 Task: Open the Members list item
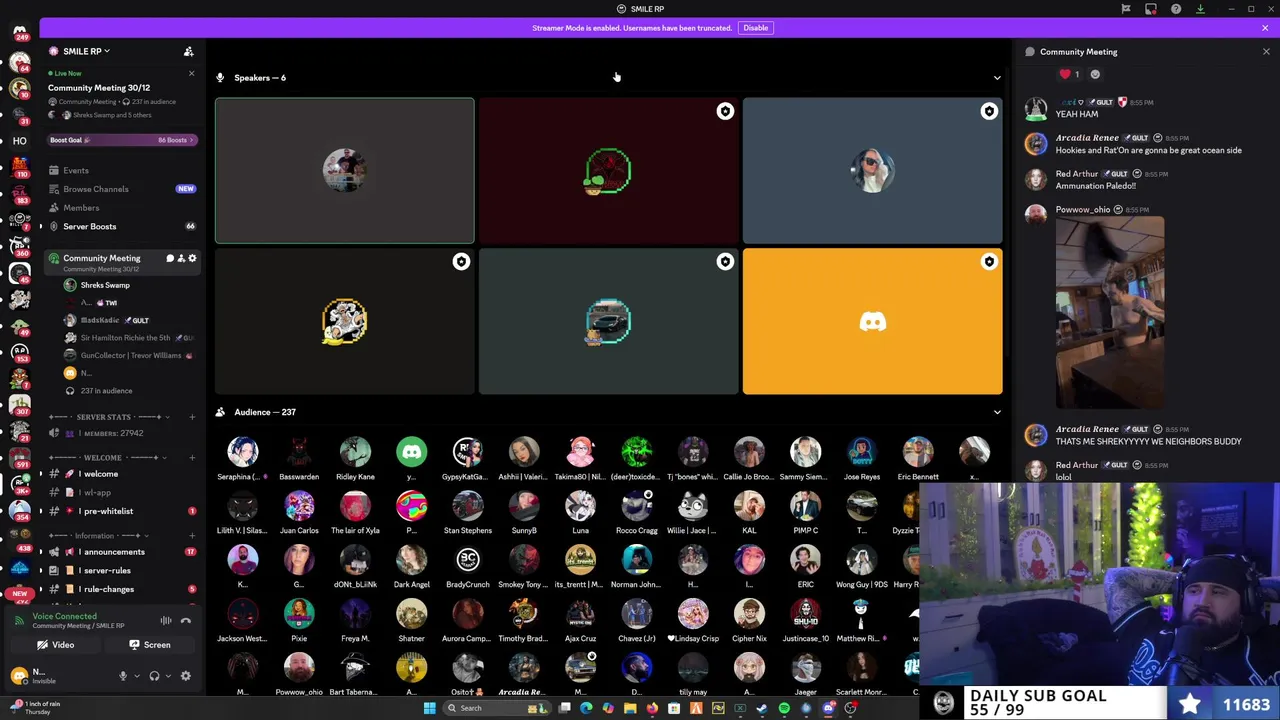pos(81,208)
